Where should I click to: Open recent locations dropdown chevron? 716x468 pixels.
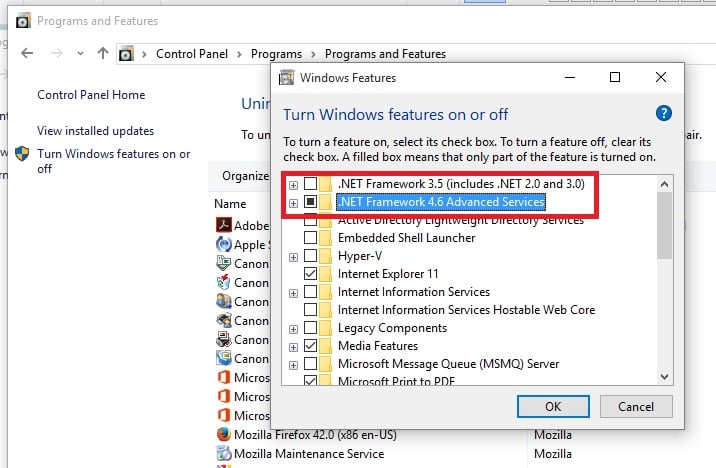pos(80,53)
